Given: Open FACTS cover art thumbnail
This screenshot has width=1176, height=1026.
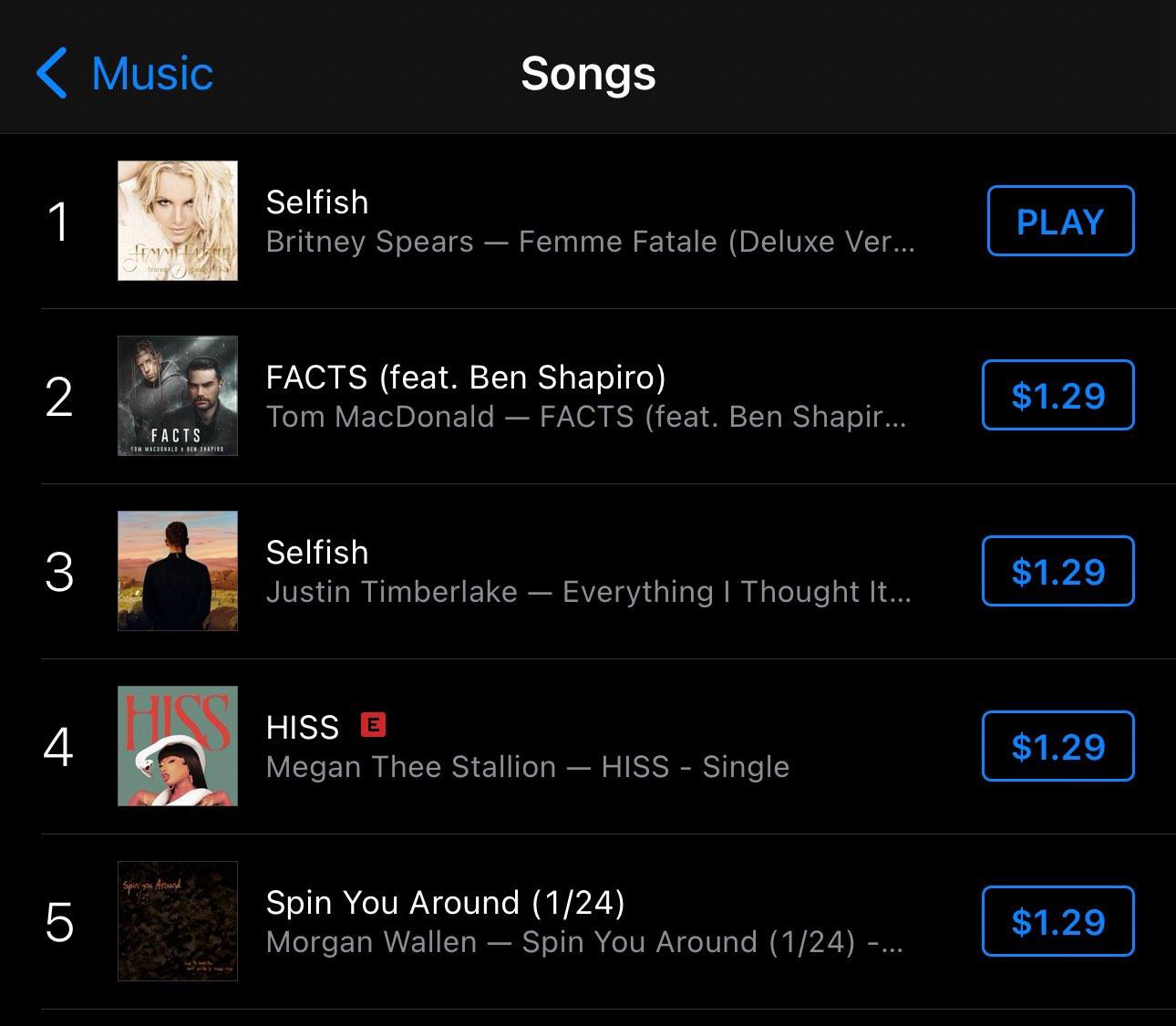Looking at the screenshot, I should 178,396.
